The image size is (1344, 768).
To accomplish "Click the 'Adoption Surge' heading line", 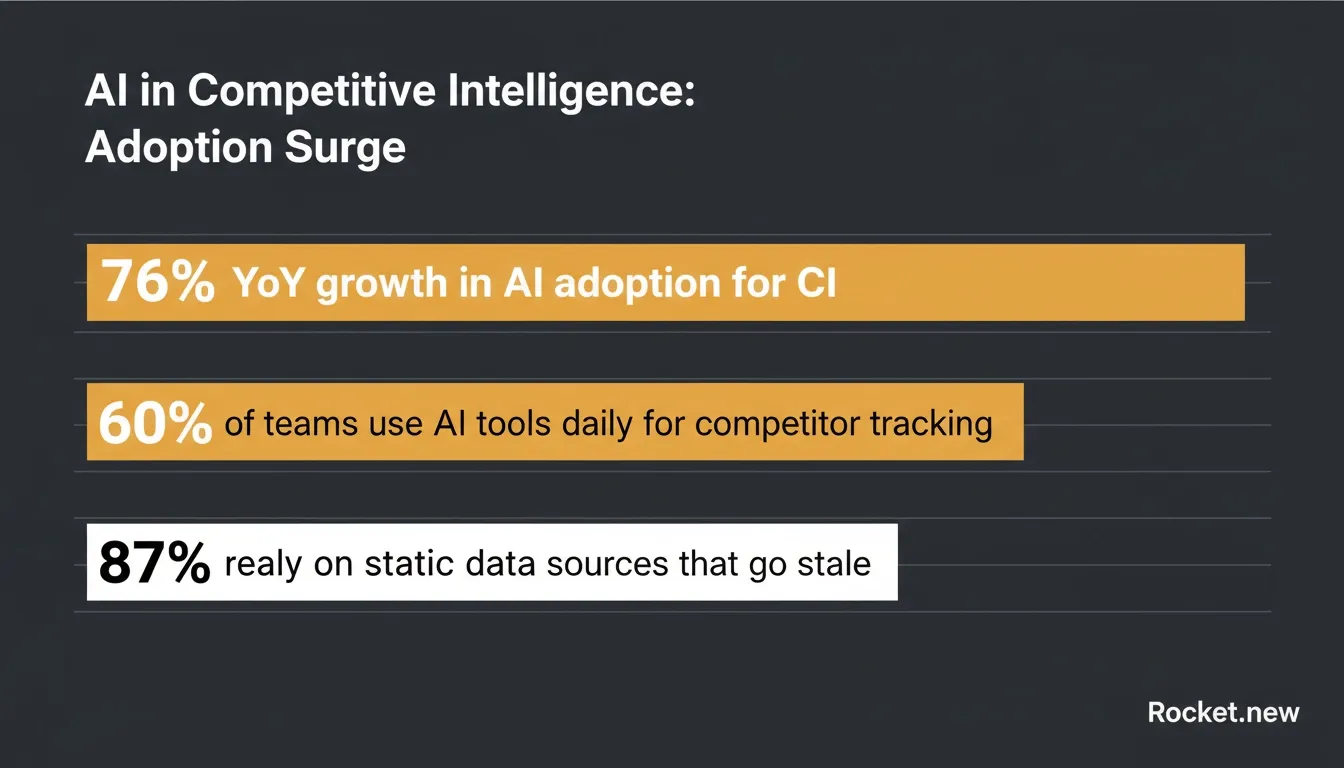I will coord(246,148).
